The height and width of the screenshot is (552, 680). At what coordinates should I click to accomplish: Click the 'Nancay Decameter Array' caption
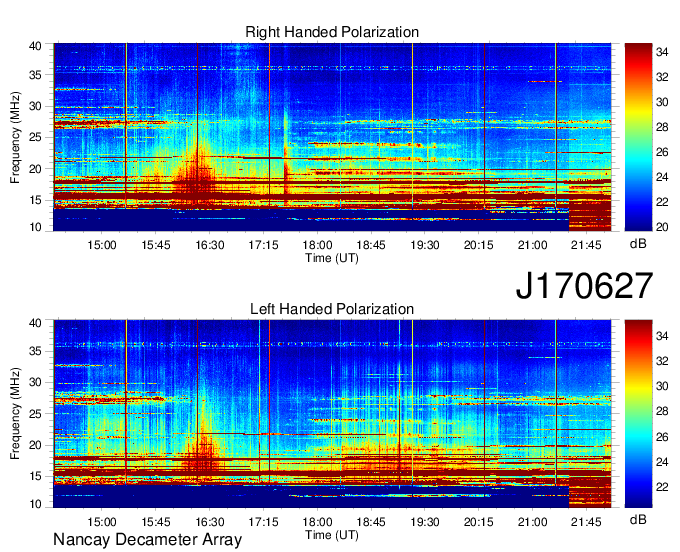click(x=147, y=540)
